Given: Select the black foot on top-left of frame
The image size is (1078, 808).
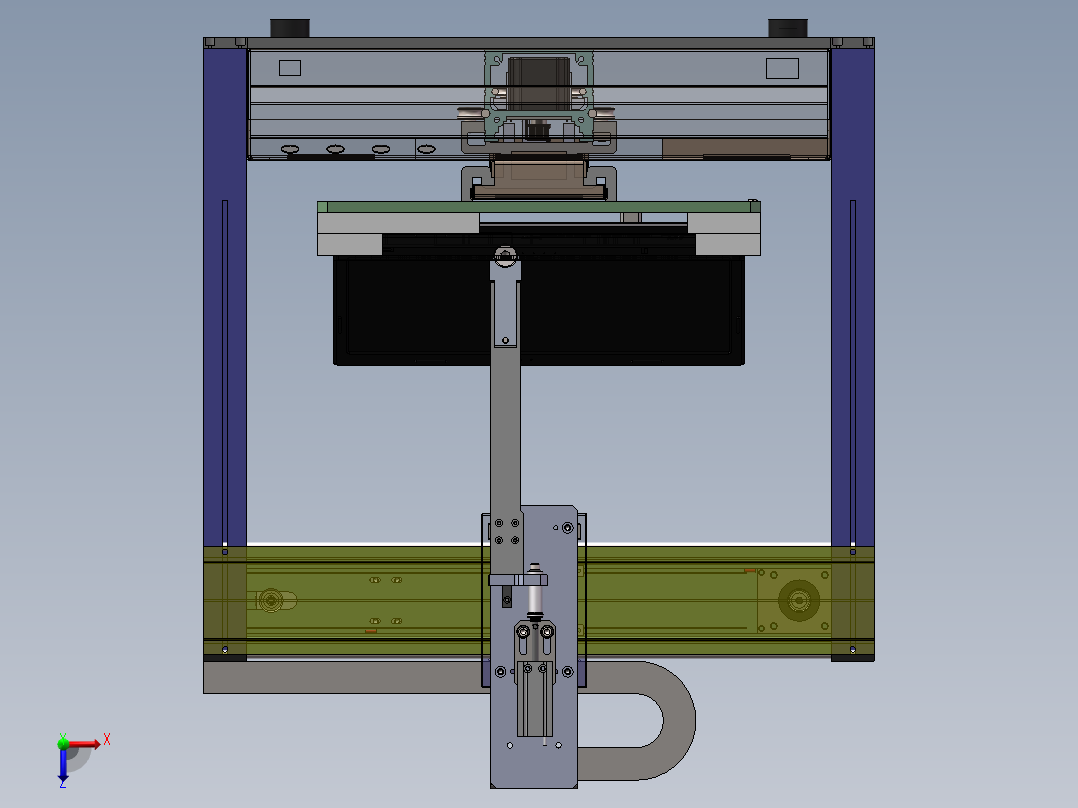Looking at the screenshot, I should pyautogui.click(x=289, y=28).
